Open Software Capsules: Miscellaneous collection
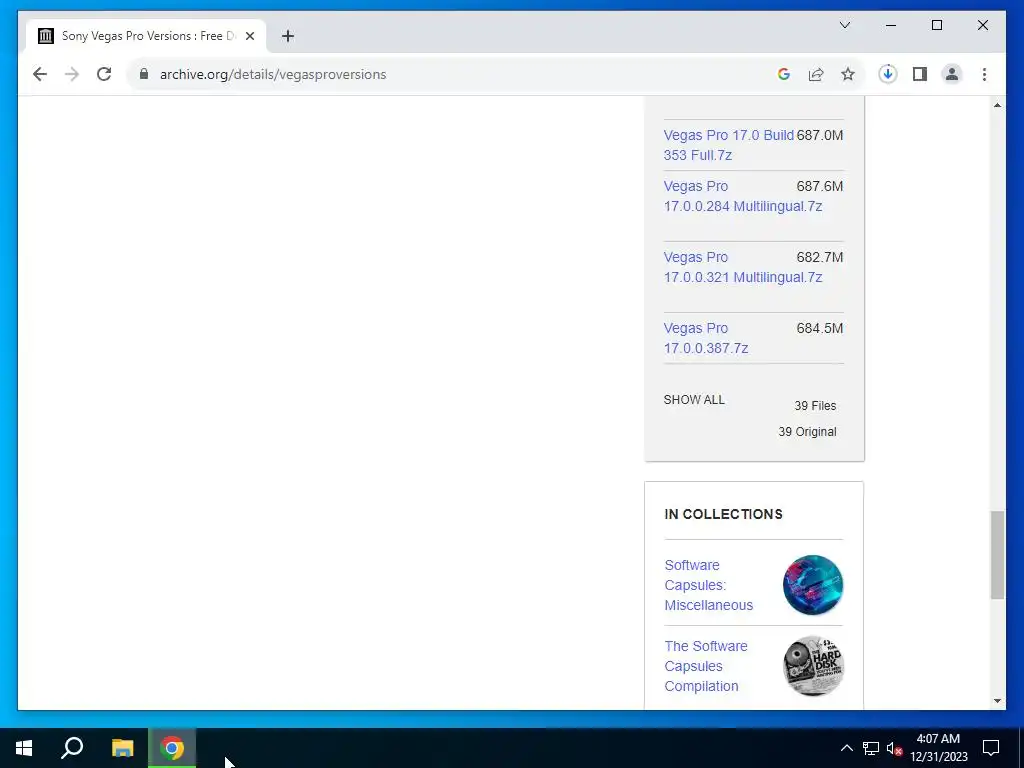Viewport: 1024px width, 768px height. (709, 585)
